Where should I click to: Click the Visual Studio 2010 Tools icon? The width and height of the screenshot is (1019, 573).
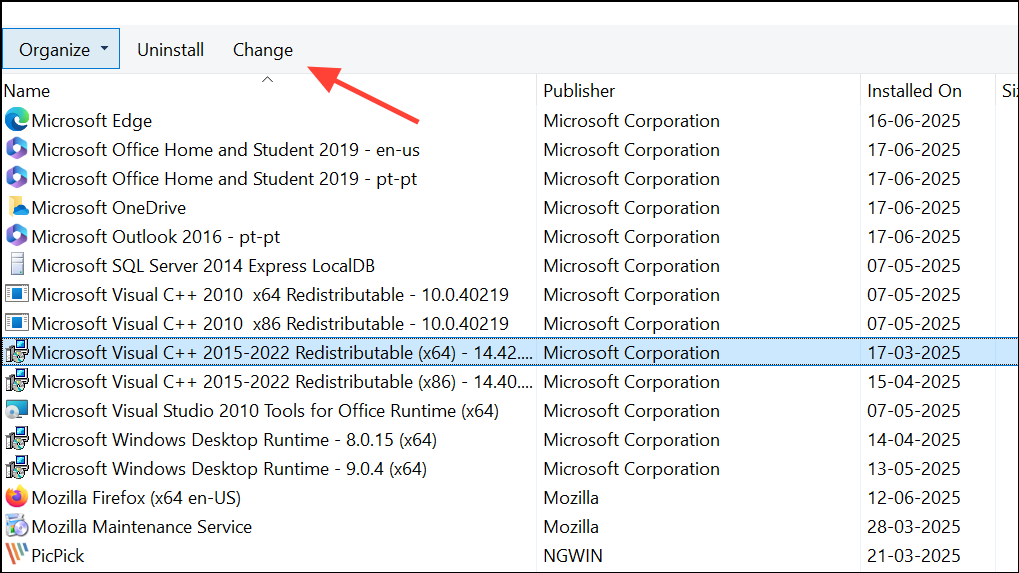pos(17,410)
